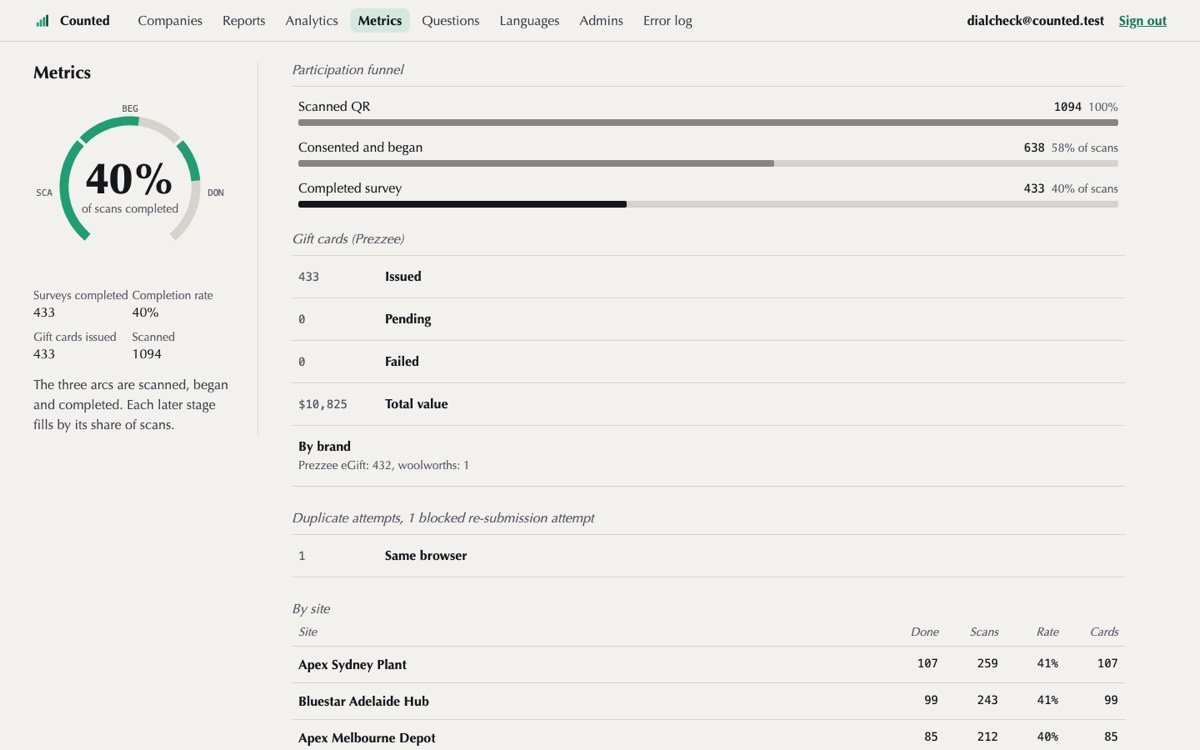The image size is (1200, 750).
Task: Click the DON gauge label
Action: [216, 192]
